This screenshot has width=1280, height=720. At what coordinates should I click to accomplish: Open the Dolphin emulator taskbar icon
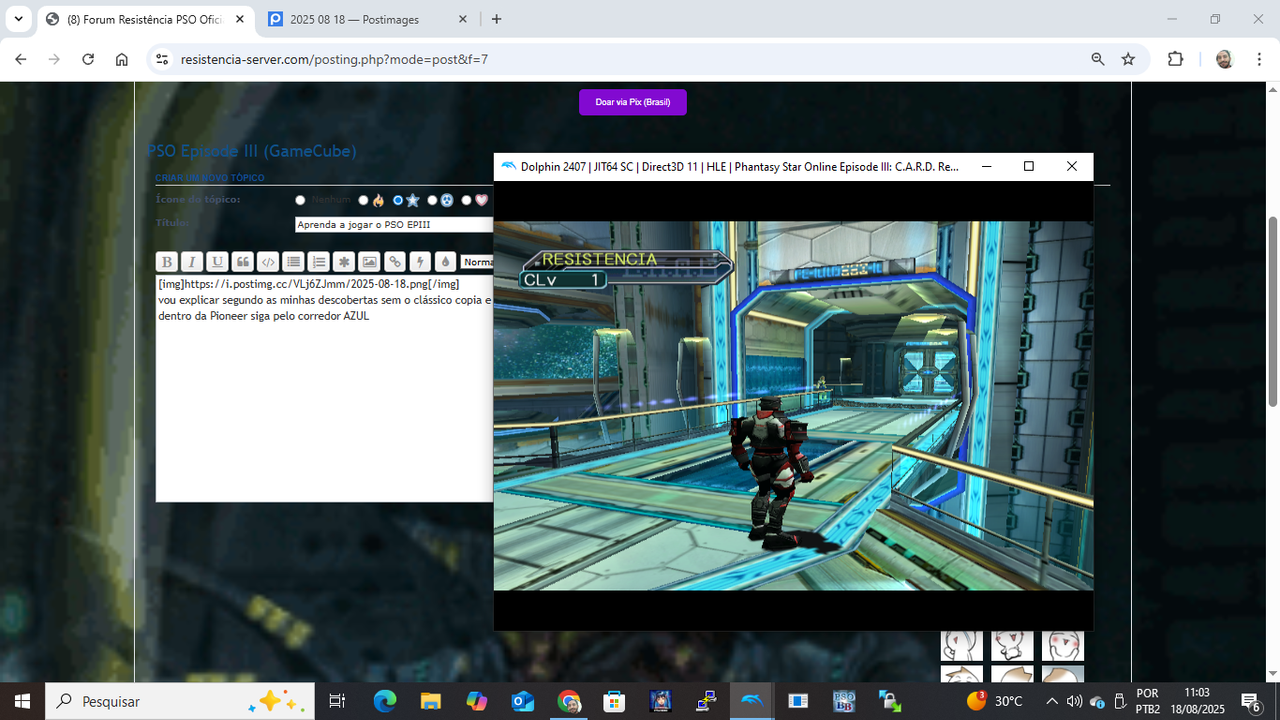coord(752,701)
